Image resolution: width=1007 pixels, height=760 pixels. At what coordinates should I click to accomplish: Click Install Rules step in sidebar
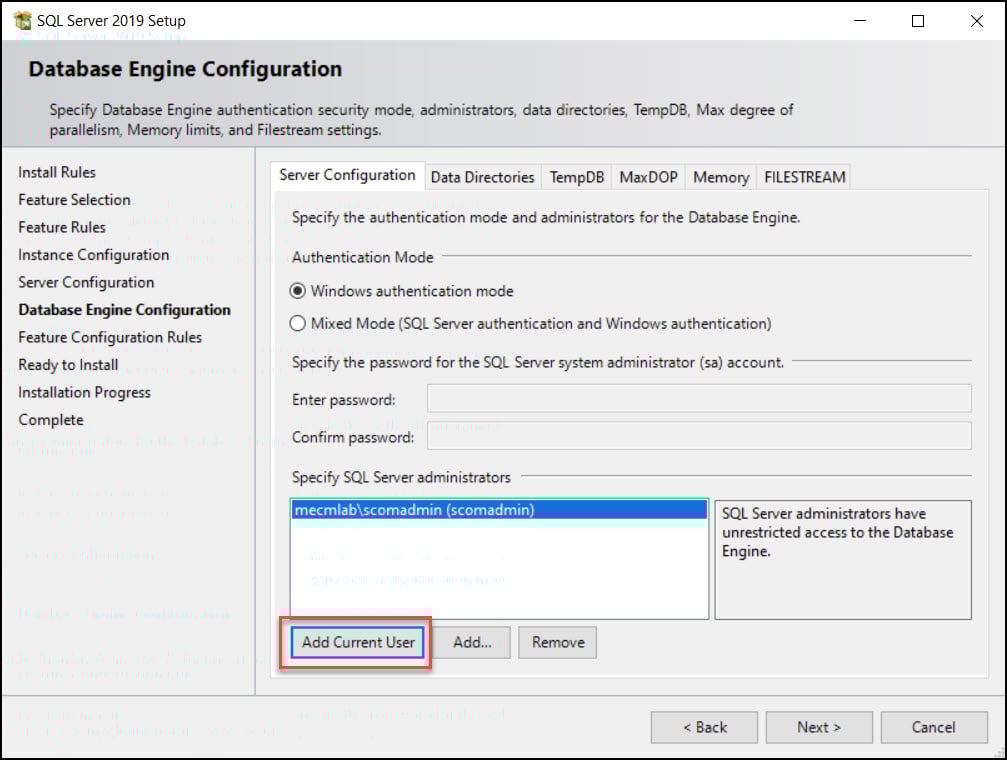coord(57,172)
